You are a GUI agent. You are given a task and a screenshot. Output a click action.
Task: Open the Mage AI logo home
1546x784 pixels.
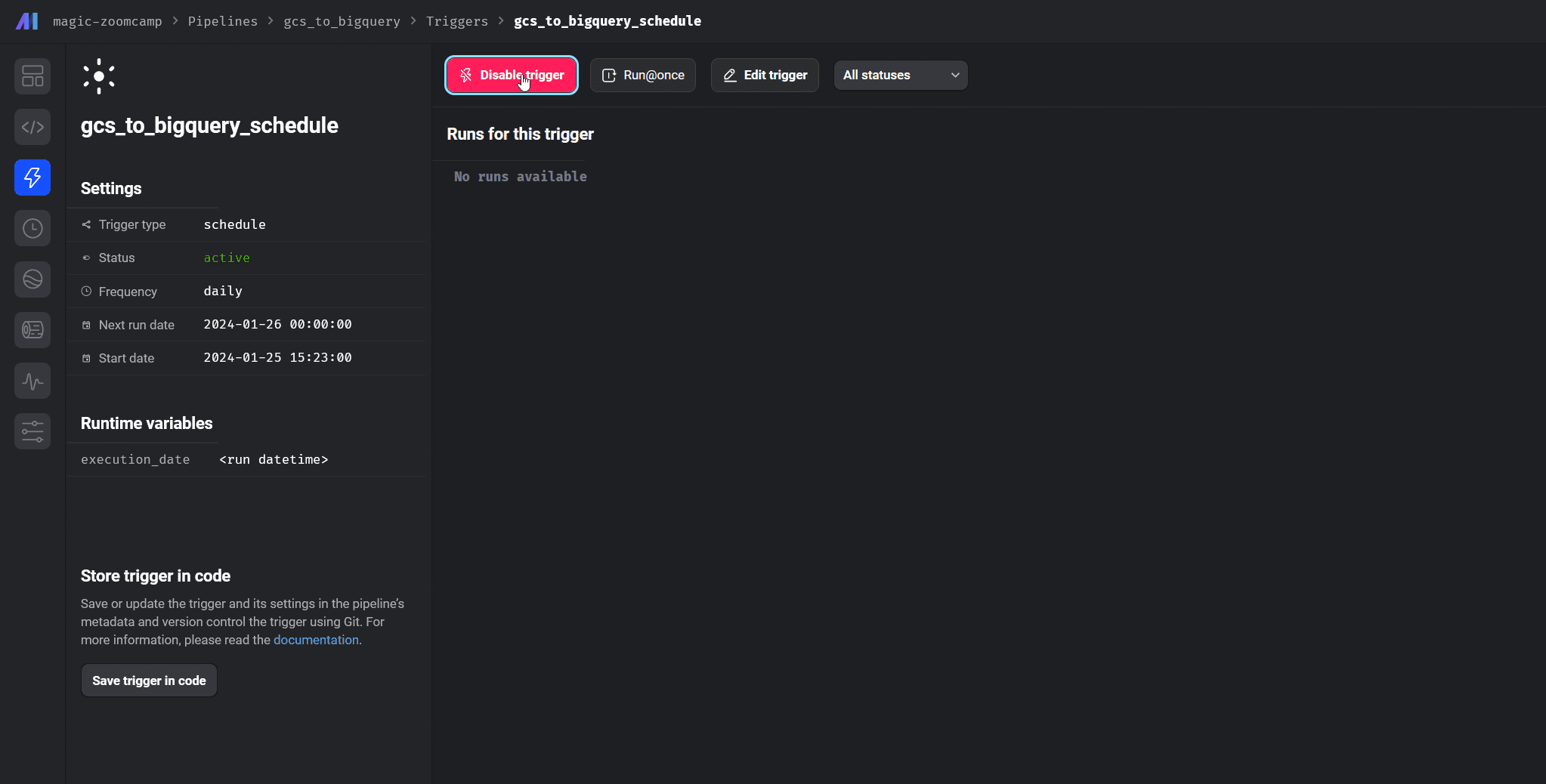pos(26,21)
